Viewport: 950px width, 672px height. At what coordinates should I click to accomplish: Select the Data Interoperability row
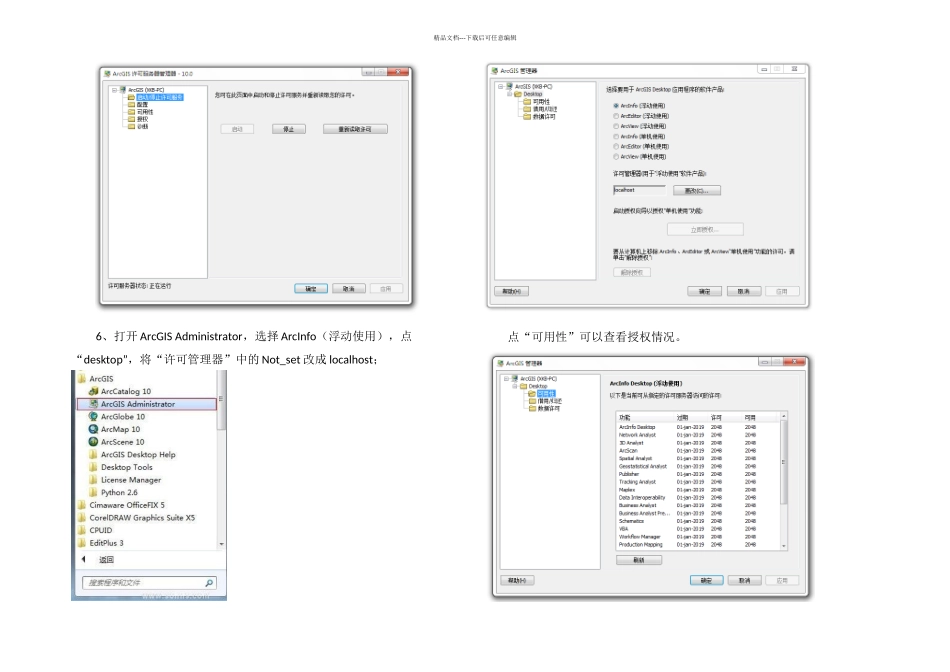coord(699,497)
